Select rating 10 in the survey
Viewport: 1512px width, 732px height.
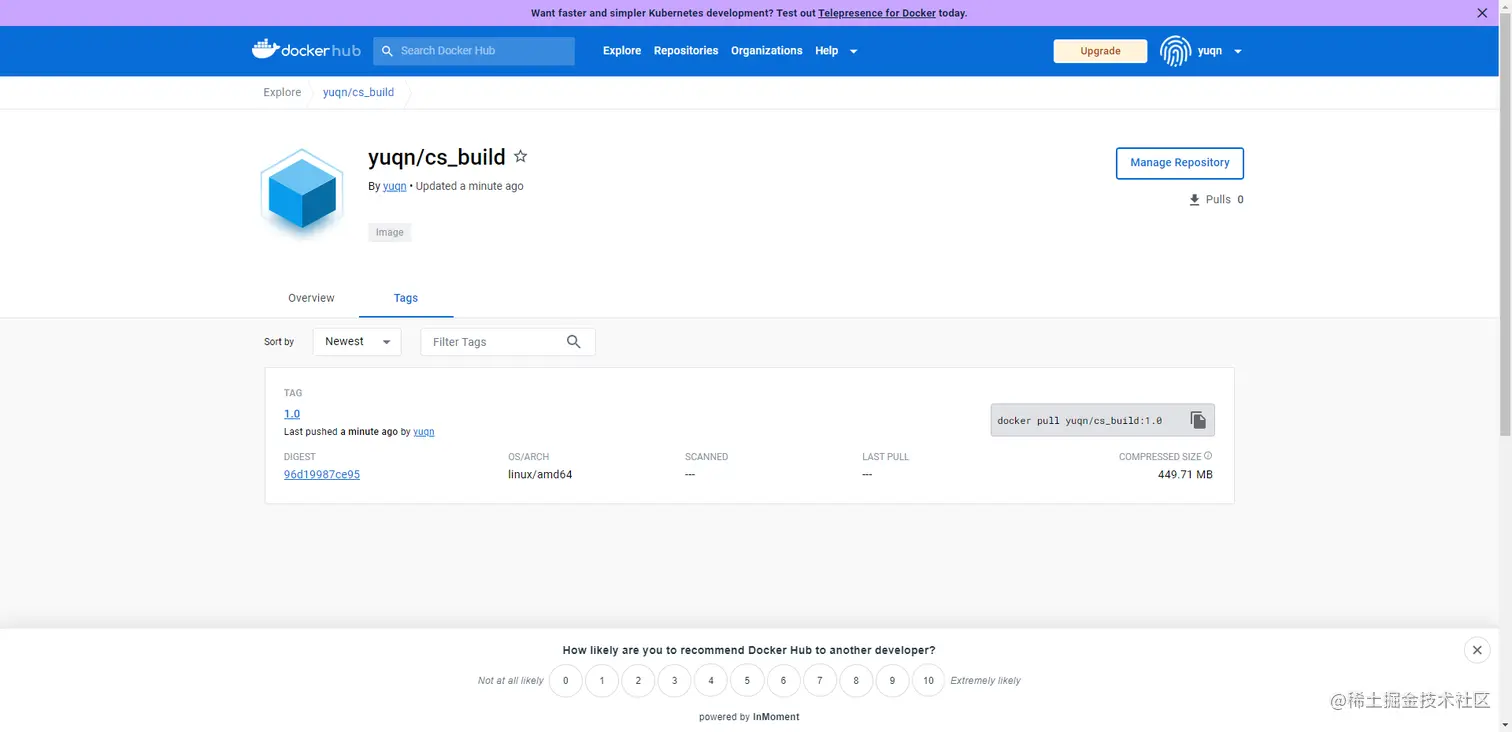tap(928, 680)
